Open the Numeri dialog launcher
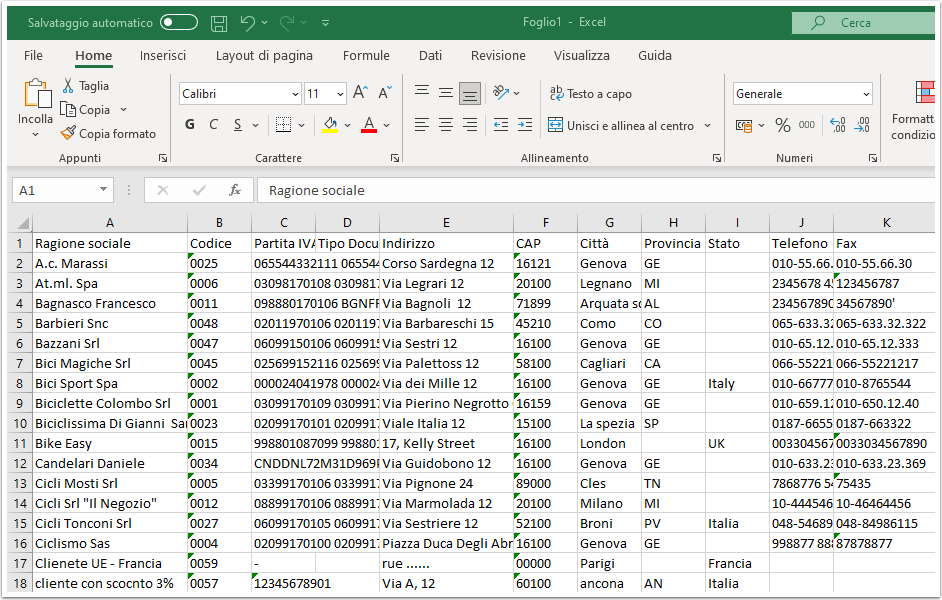Viewport: 942px width, 600px height. (873, 158)
